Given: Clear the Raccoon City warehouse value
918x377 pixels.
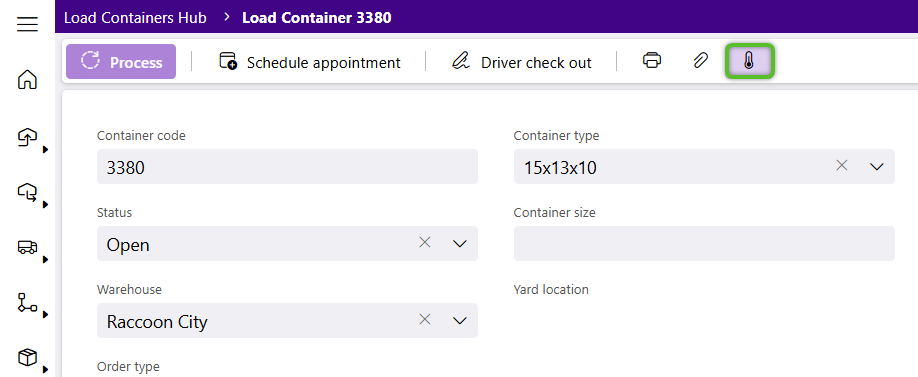Looking at the screenshot, I should click(425, 319).
